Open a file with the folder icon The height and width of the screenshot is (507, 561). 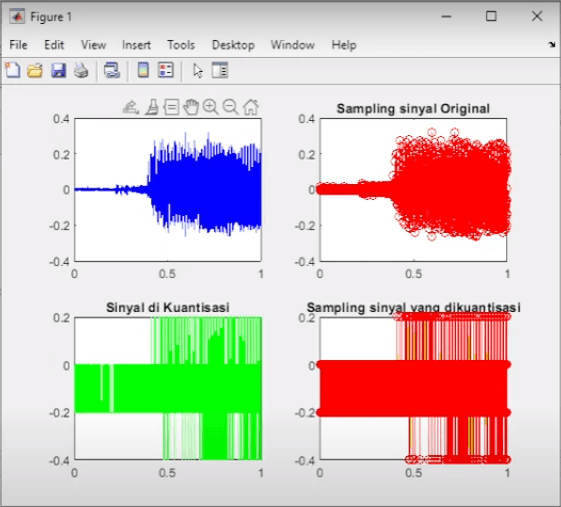click(x=35, y=70)
